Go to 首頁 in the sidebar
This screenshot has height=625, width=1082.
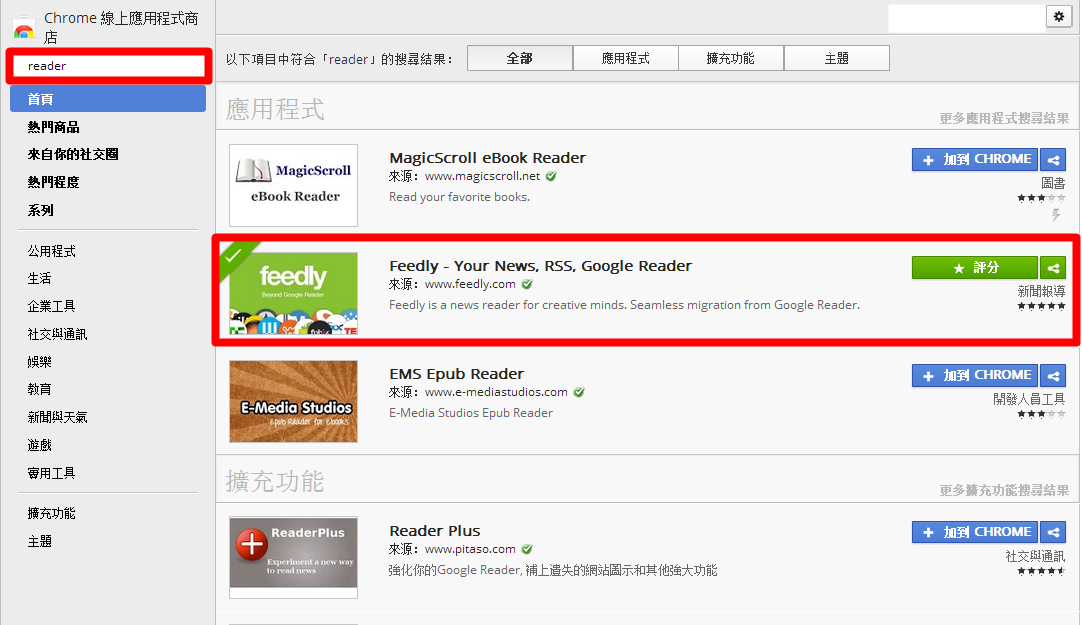pos(108,99)
